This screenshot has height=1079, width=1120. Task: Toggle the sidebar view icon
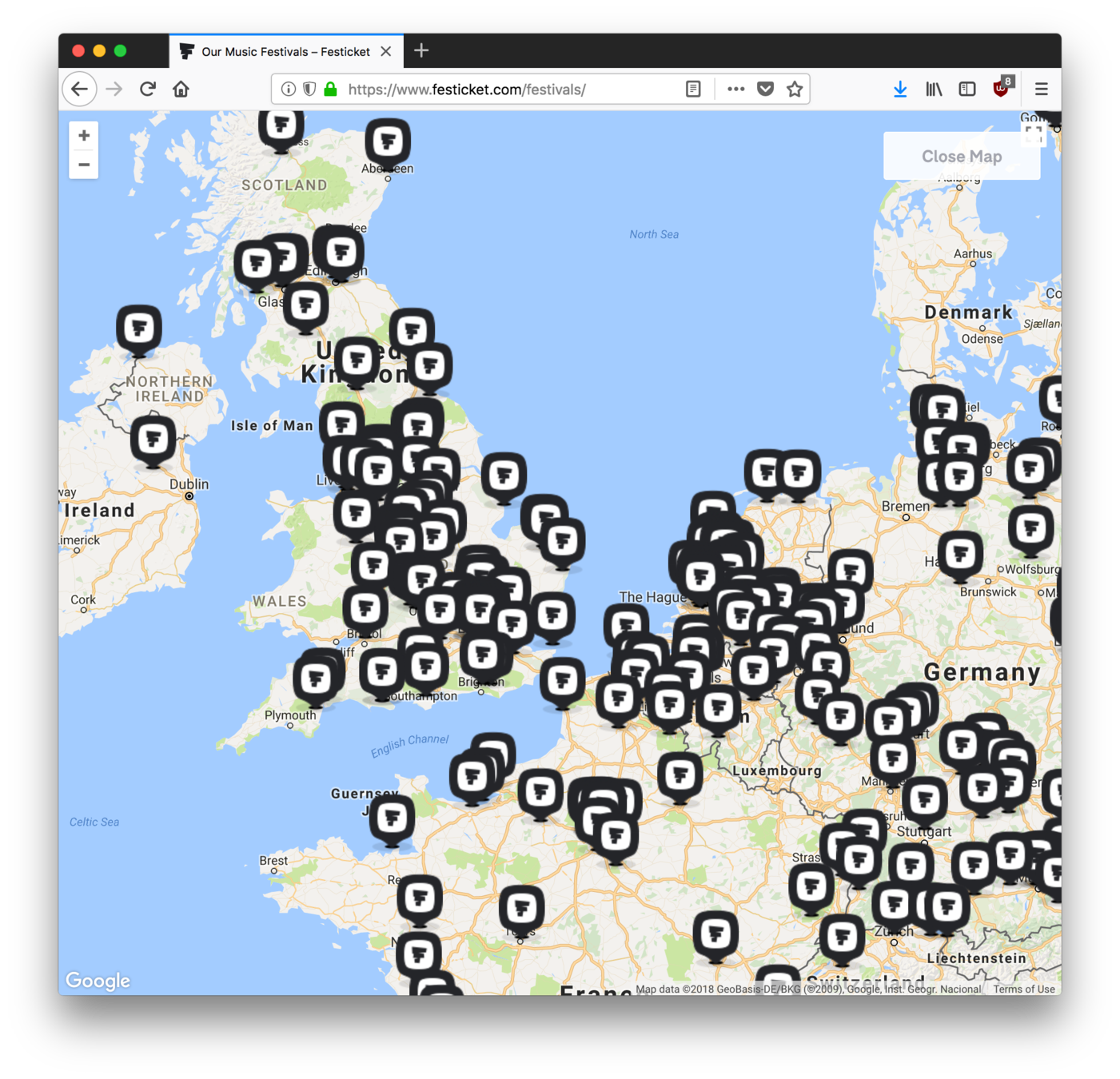pos(967,90)
